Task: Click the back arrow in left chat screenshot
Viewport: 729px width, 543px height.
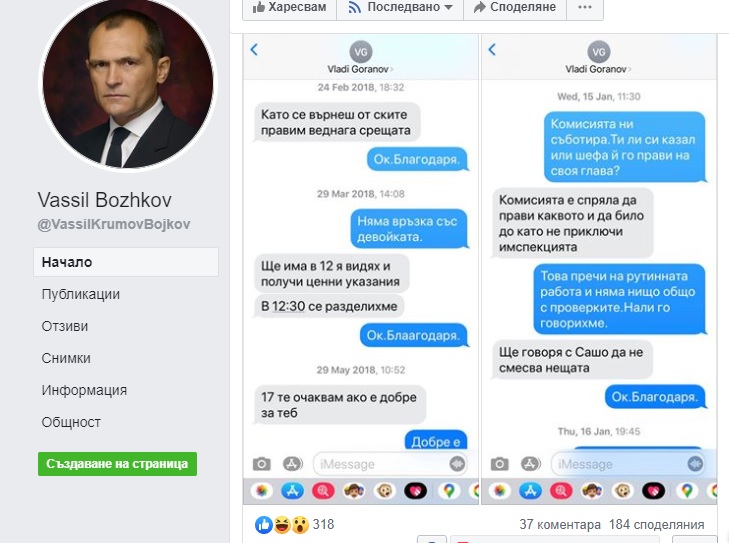Action: pos(254,49)
